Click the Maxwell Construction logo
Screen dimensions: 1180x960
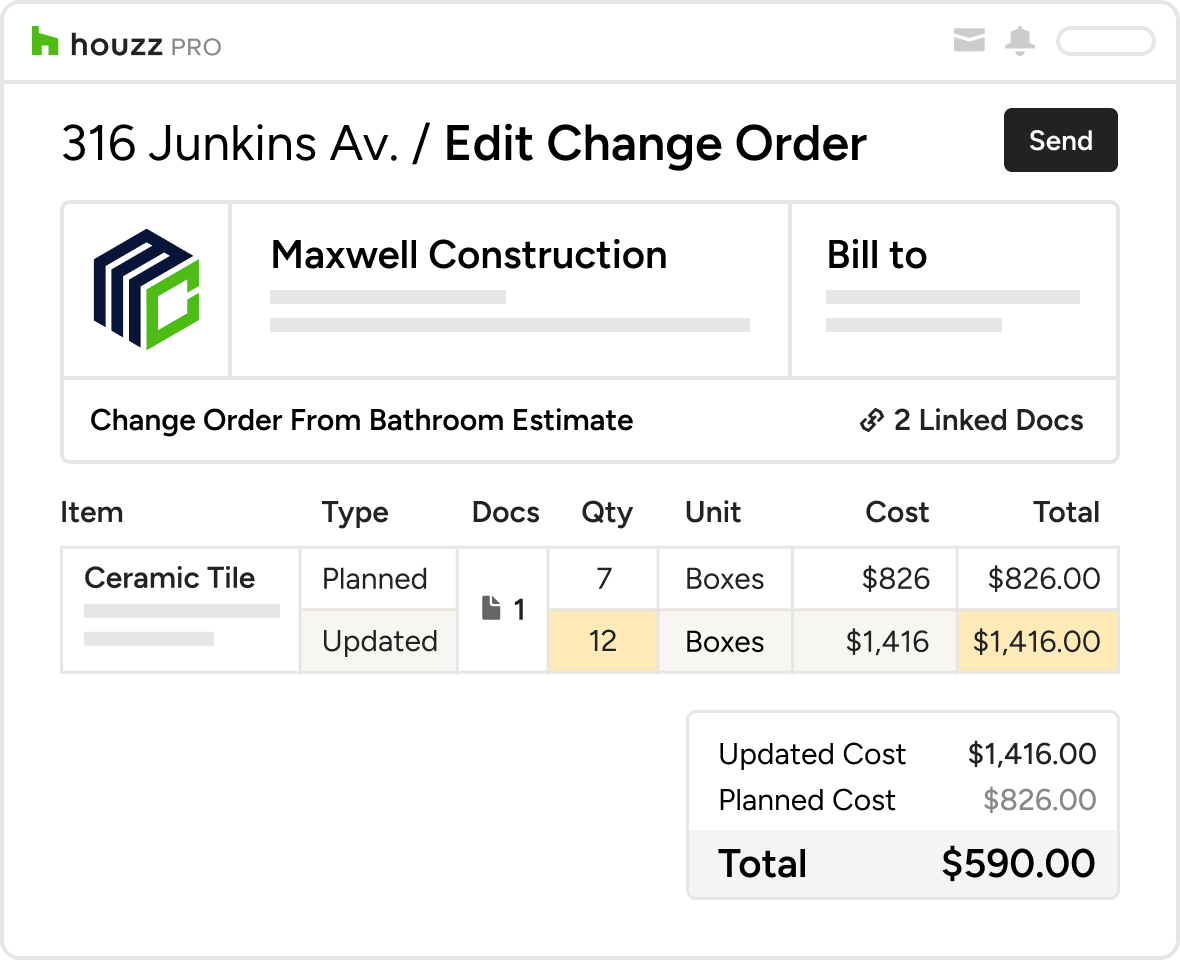147,290
